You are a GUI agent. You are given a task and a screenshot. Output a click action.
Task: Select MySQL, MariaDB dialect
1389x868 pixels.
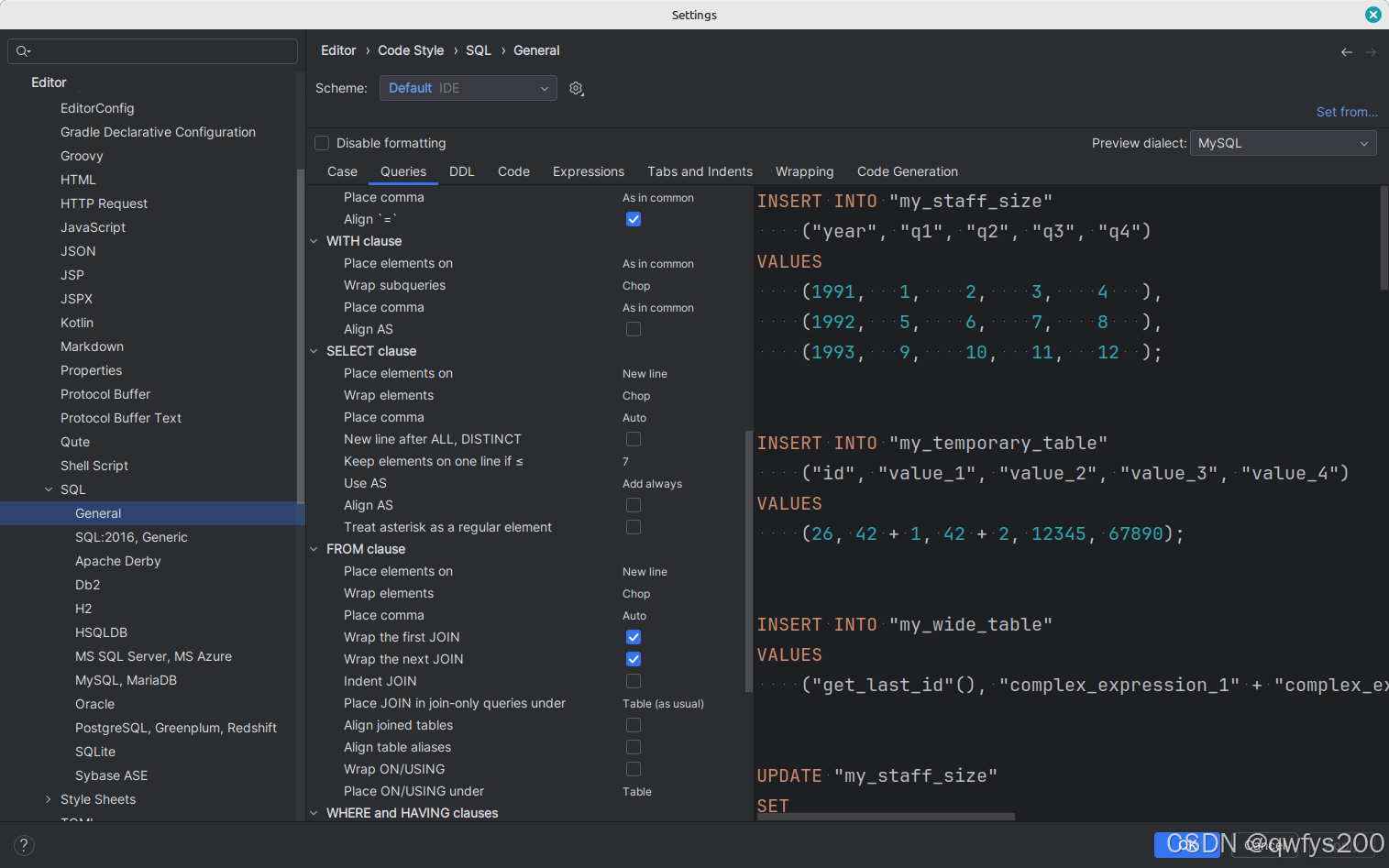(x=126, y=680)
